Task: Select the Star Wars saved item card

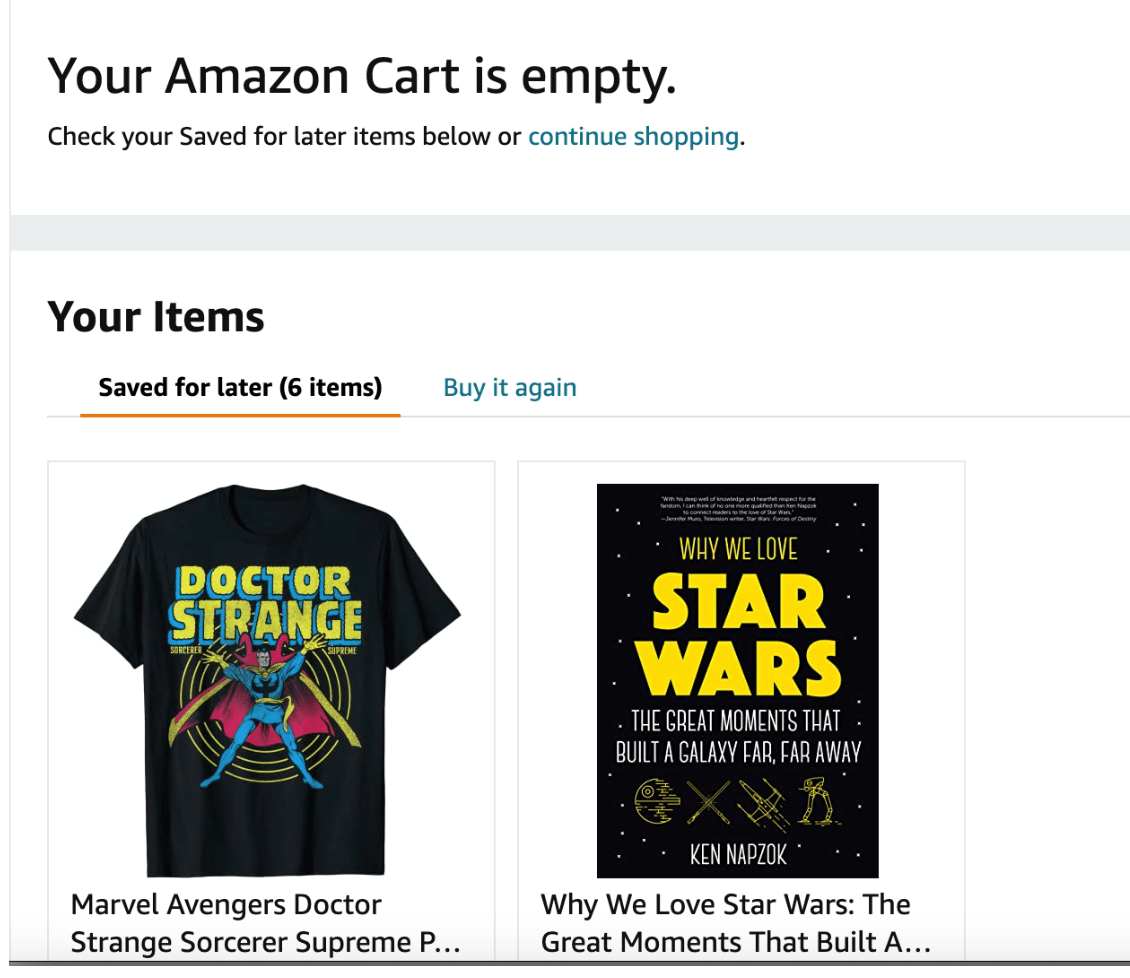Action: 740,700
